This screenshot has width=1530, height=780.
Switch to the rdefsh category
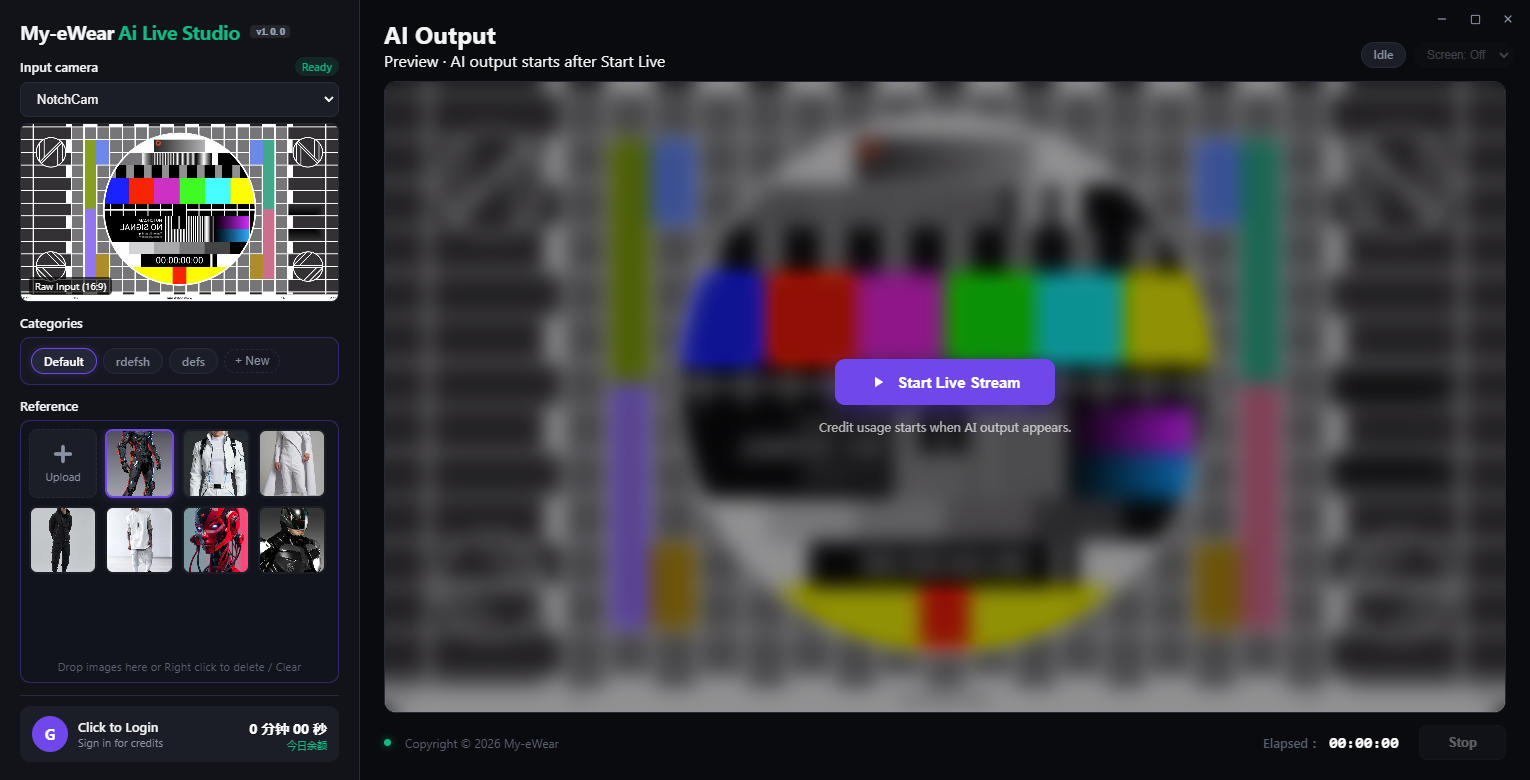click(133, 361)
